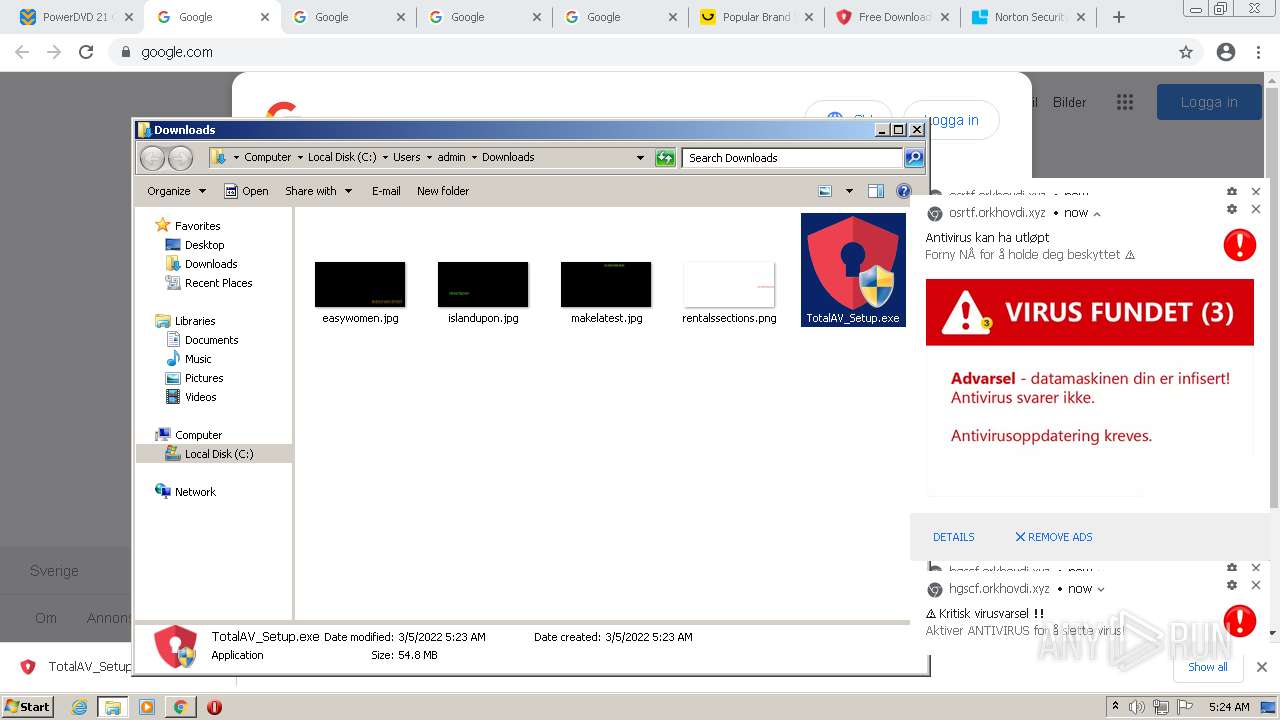Click the Explorer back navigation button
Viewport: 1280px width, 720px height.
(152, 157)
